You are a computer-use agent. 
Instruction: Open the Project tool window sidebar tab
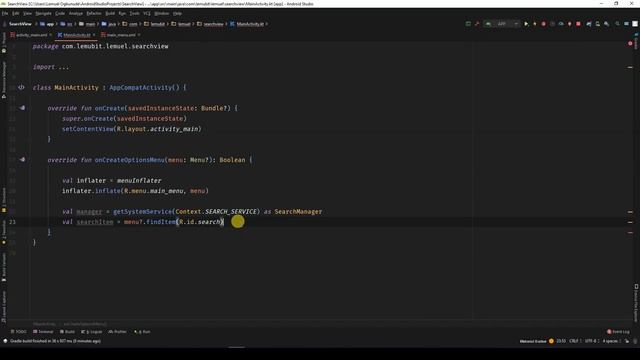tap(4, 43)
